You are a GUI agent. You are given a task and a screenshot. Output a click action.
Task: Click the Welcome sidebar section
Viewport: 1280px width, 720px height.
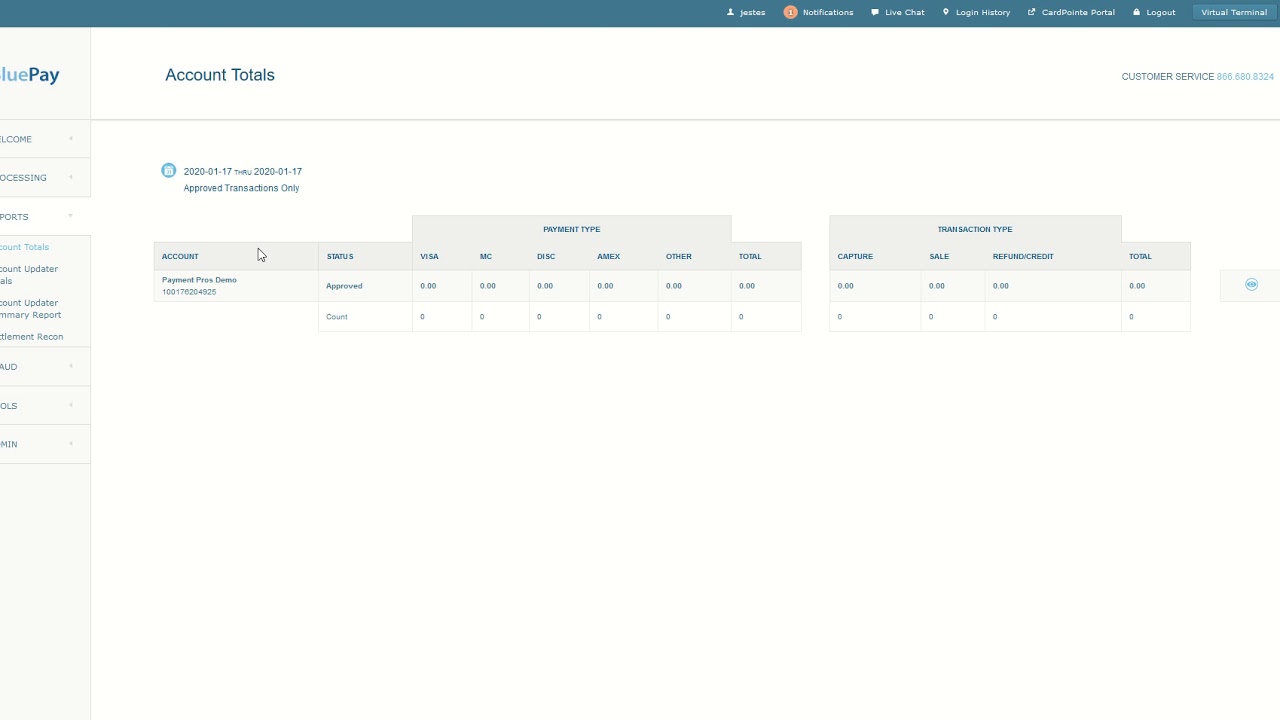tap(45, 139)
